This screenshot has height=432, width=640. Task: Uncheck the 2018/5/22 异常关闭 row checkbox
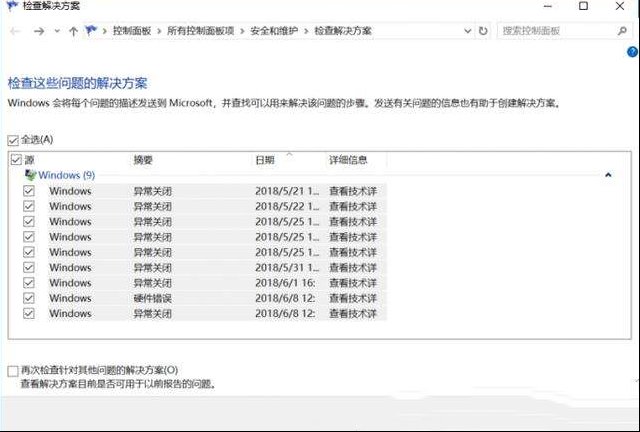tap(29, 206)
